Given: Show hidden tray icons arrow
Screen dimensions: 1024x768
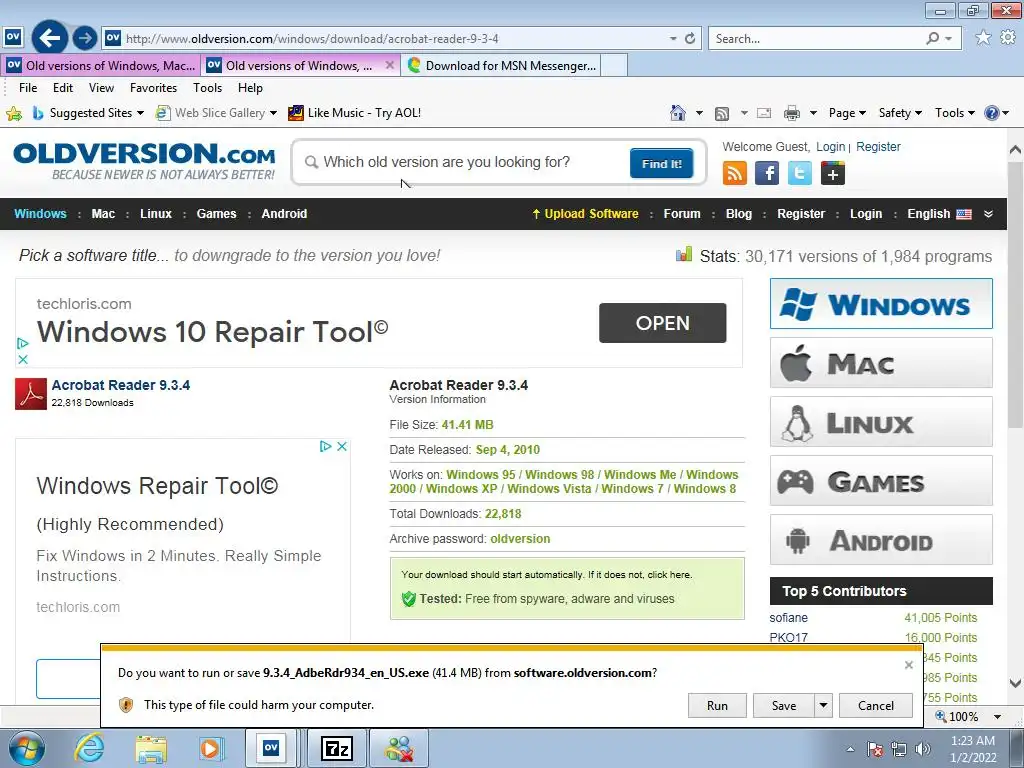Looking at the screenshot, I should click(850, 750).
